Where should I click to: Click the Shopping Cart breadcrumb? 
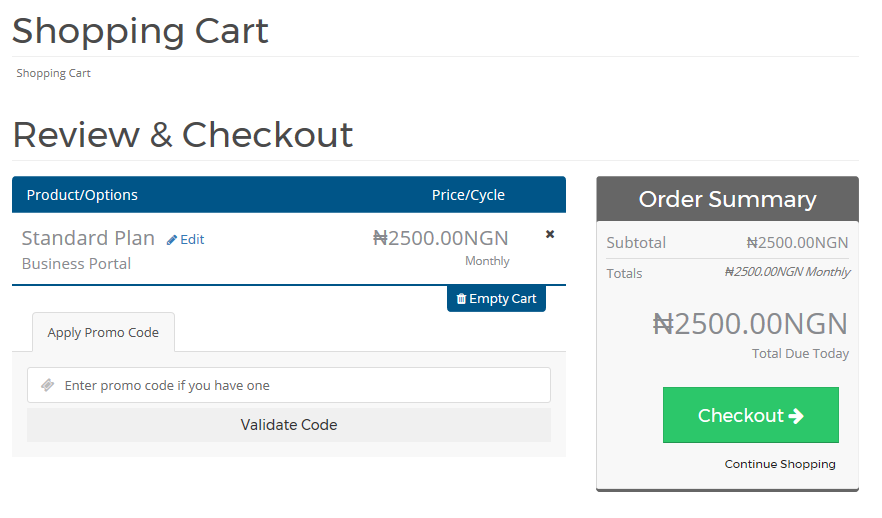coord(53,73)
